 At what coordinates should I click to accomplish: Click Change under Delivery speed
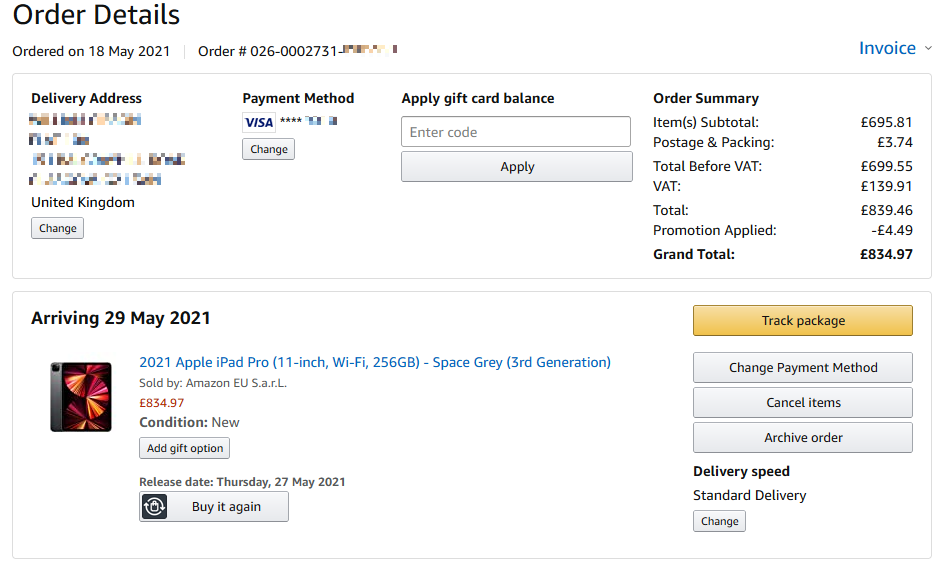pyautogui.click(x=719, y=521)
